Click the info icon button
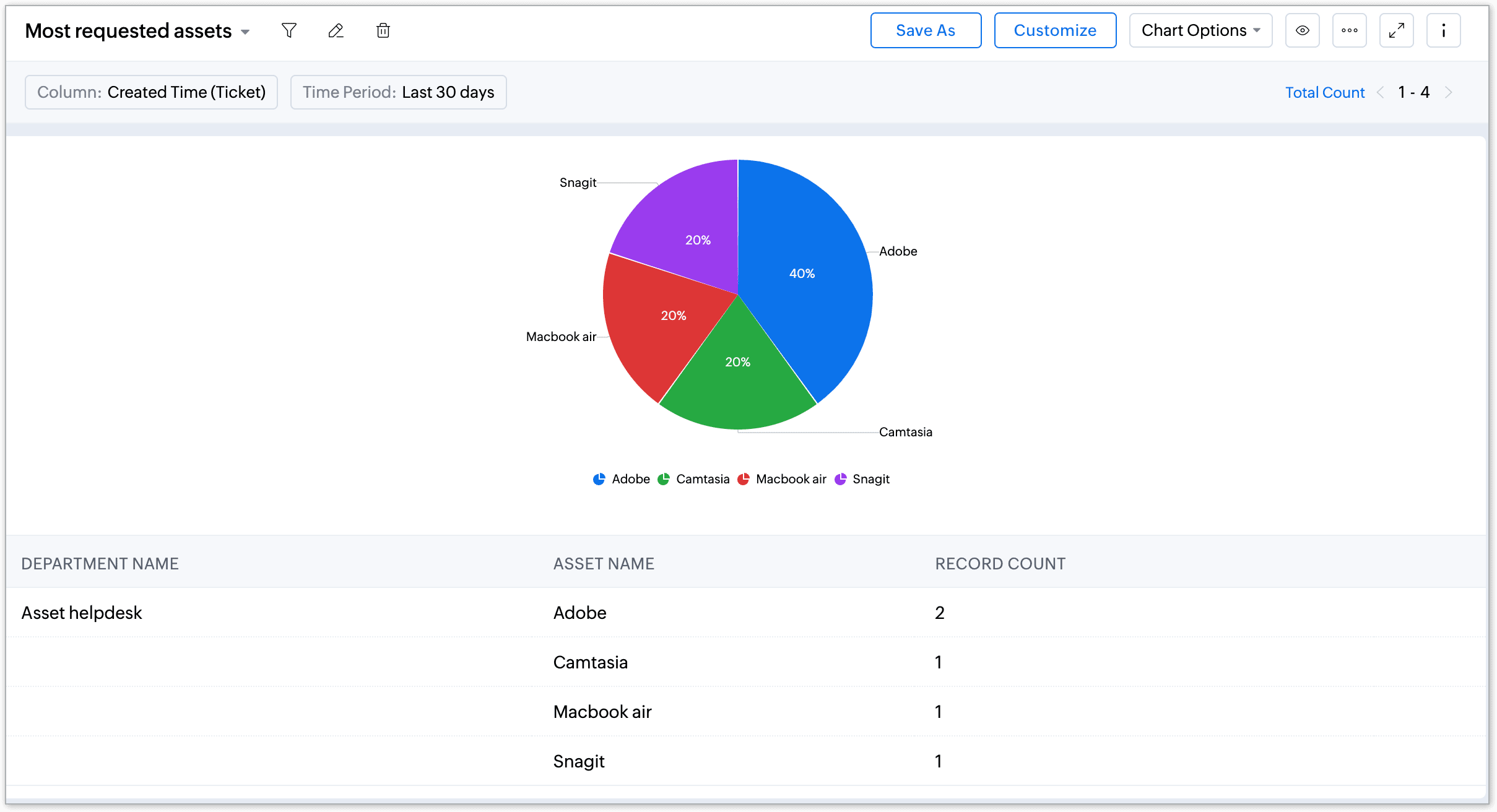The image size is (1497, 812). (x=1443, y=30)
